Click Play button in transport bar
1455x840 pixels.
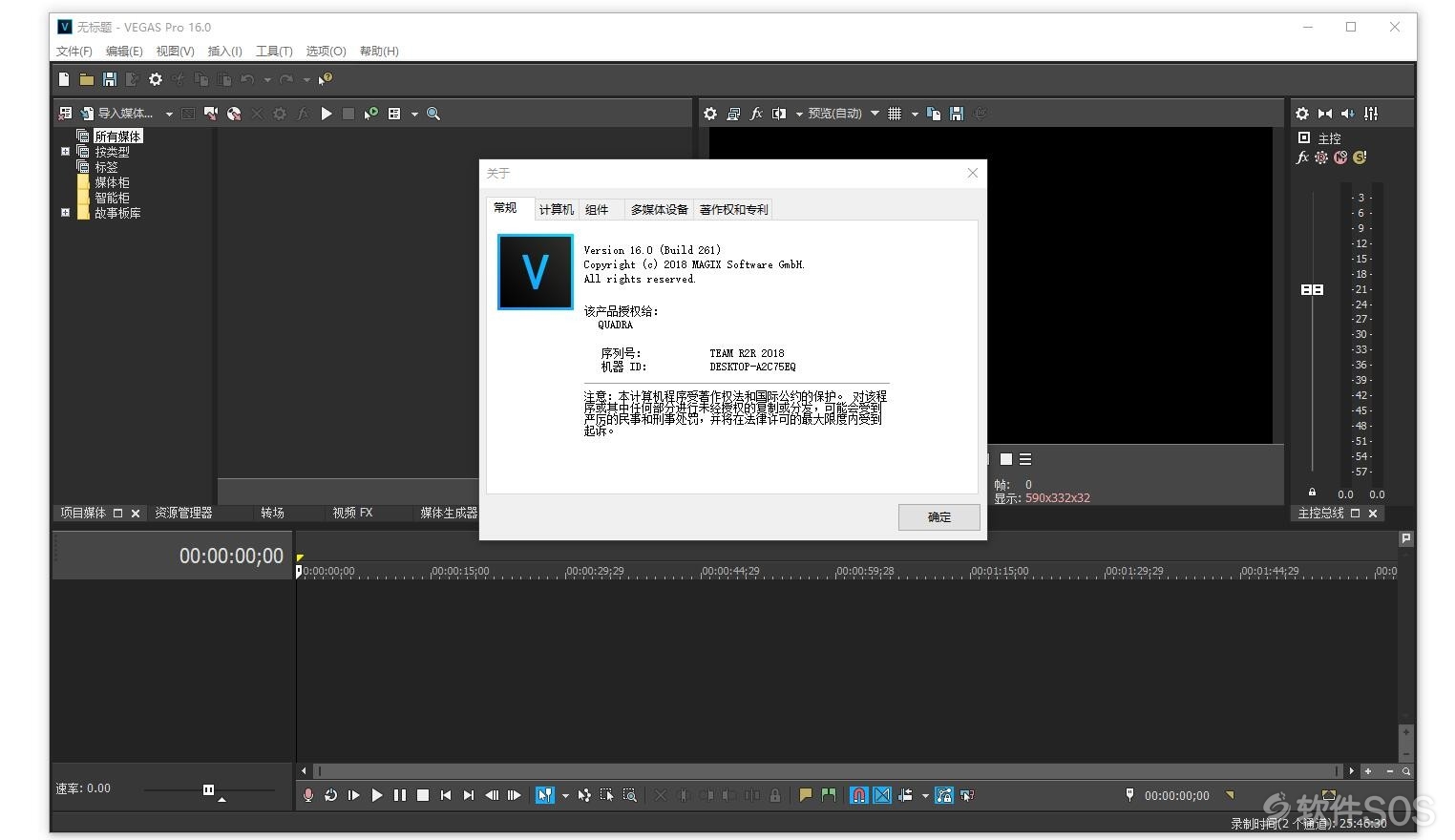click(x=376, y=795)
